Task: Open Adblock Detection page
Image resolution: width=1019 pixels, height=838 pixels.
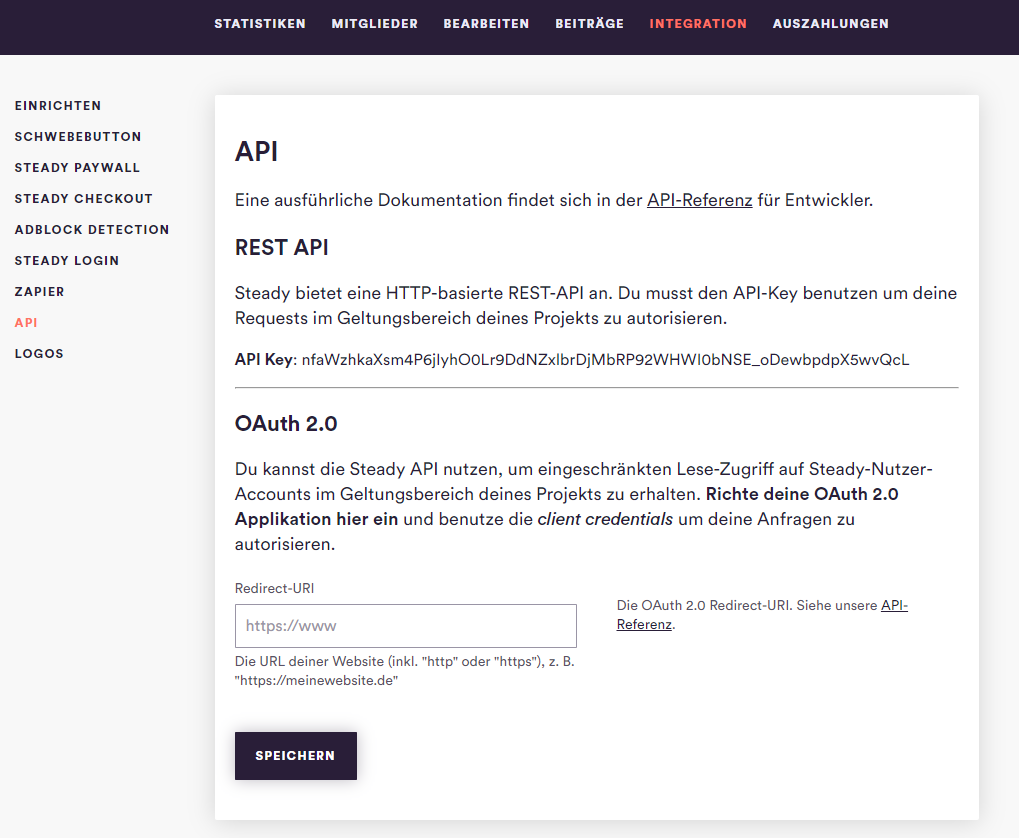Action: coord(92,229)
